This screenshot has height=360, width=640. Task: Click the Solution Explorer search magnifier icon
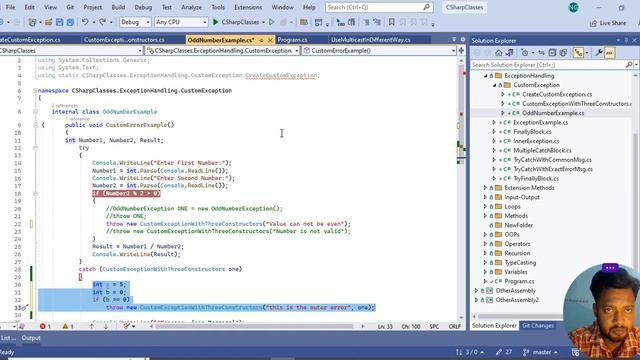coord(629,64)
